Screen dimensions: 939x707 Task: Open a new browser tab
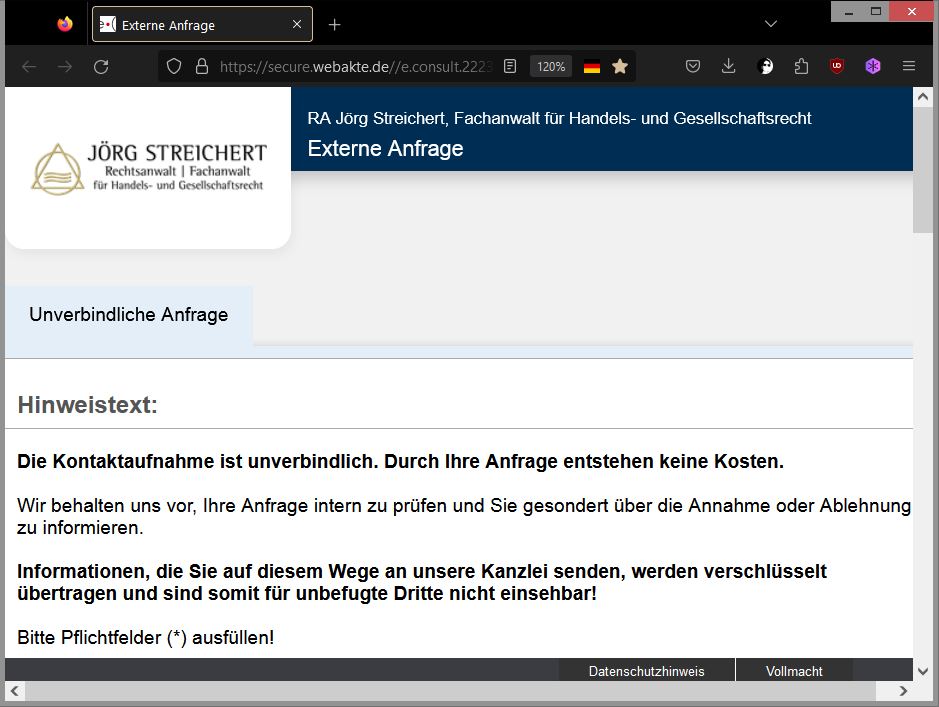335,25
